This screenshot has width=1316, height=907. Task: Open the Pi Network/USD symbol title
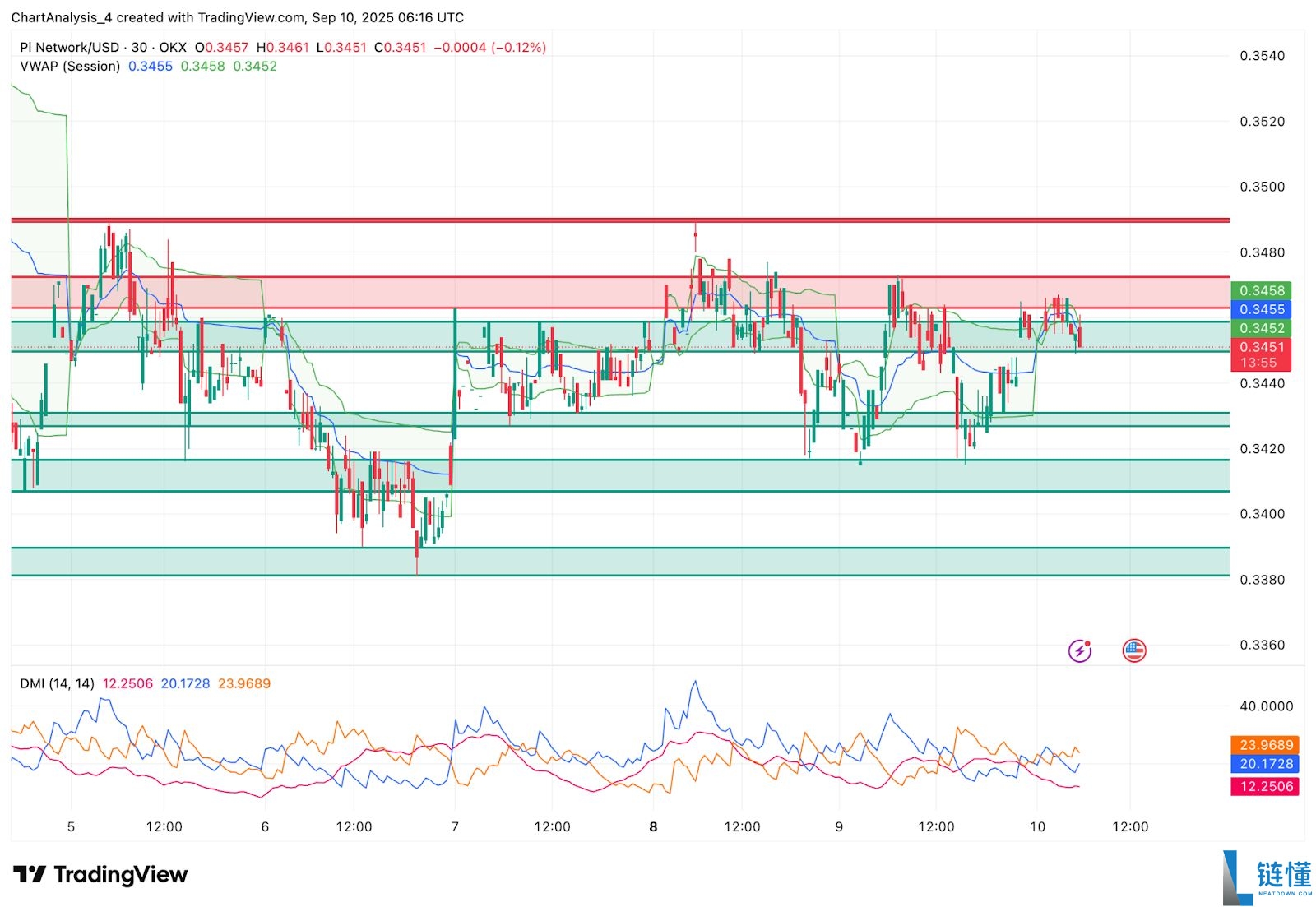tap(69, 48)
